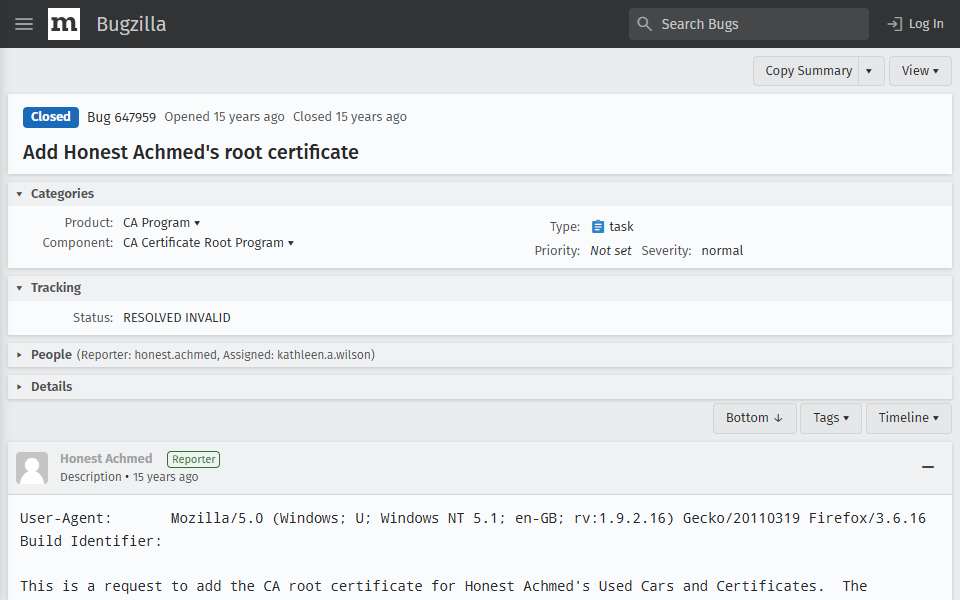Click 'Opened 15 years ago' text
This screenshot has height=600, width=960.
(224, 117)
